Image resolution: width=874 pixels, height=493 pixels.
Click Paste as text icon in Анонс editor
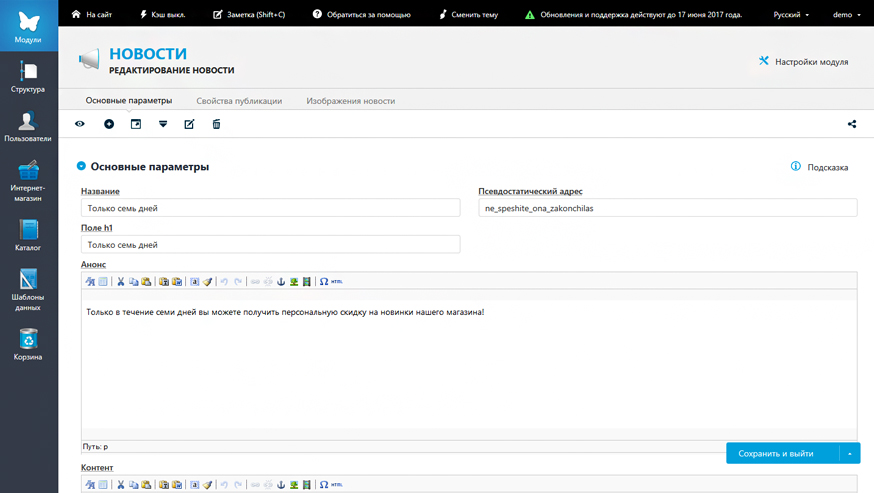click(164, 282)
